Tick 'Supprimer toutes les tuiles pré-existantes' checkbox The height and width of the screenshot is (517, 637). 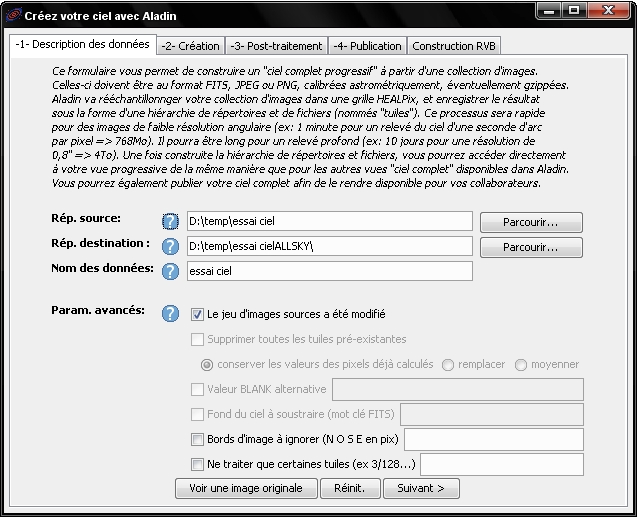tap(197, 340)
